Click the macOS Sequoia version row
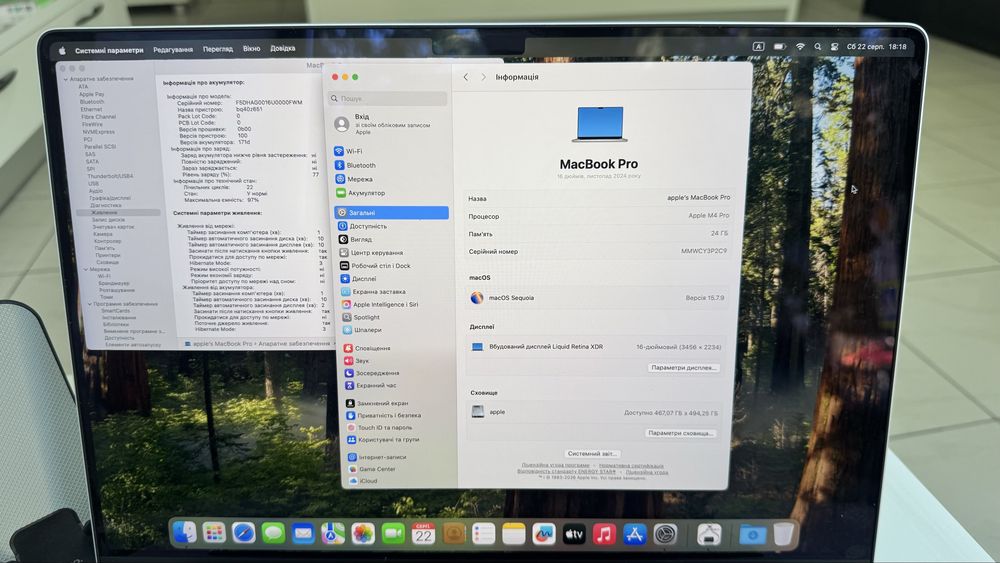This screenshot has height=563, width=1000. (598, 298)
